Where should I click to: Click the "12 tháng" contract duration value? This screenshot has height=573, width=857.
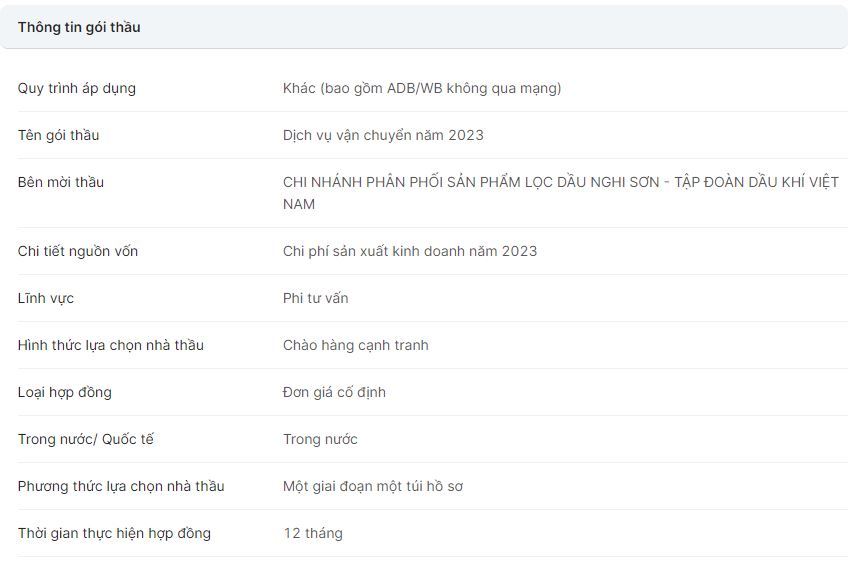point(313,533)
